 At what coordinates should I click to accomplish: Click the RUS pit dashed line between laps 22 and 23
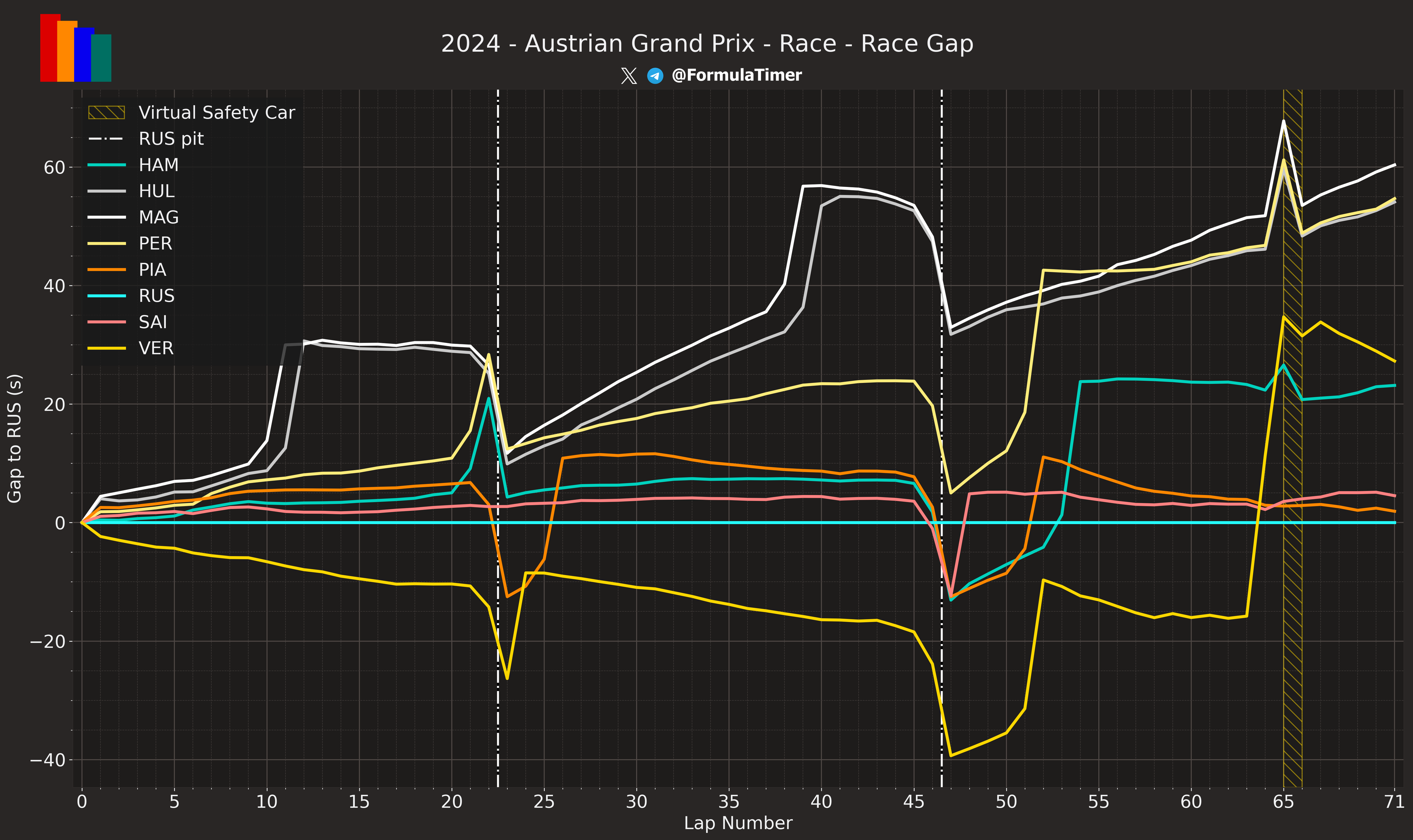pyautogui.click(x=498, y=438)
